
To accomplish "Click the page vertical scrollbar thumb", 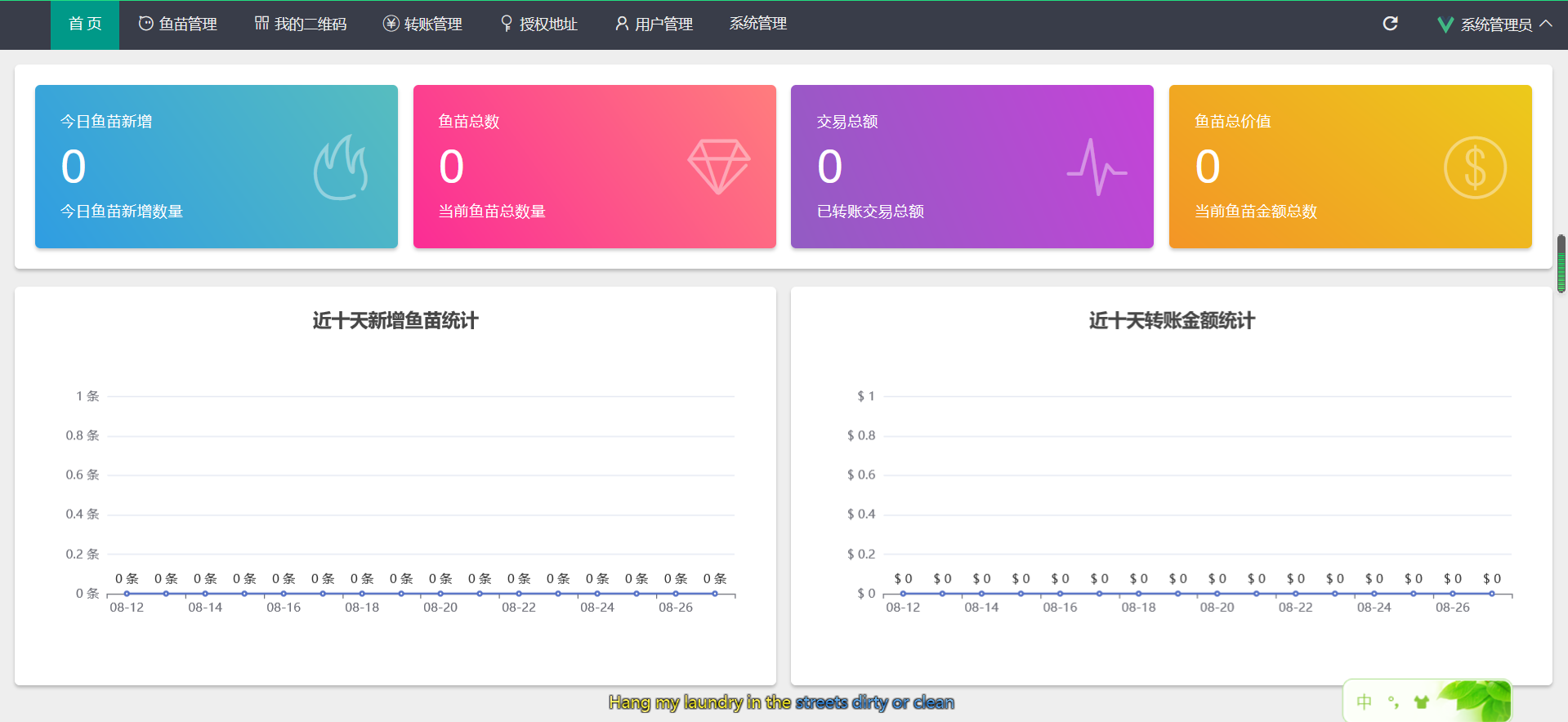I will click(1561, 264).
